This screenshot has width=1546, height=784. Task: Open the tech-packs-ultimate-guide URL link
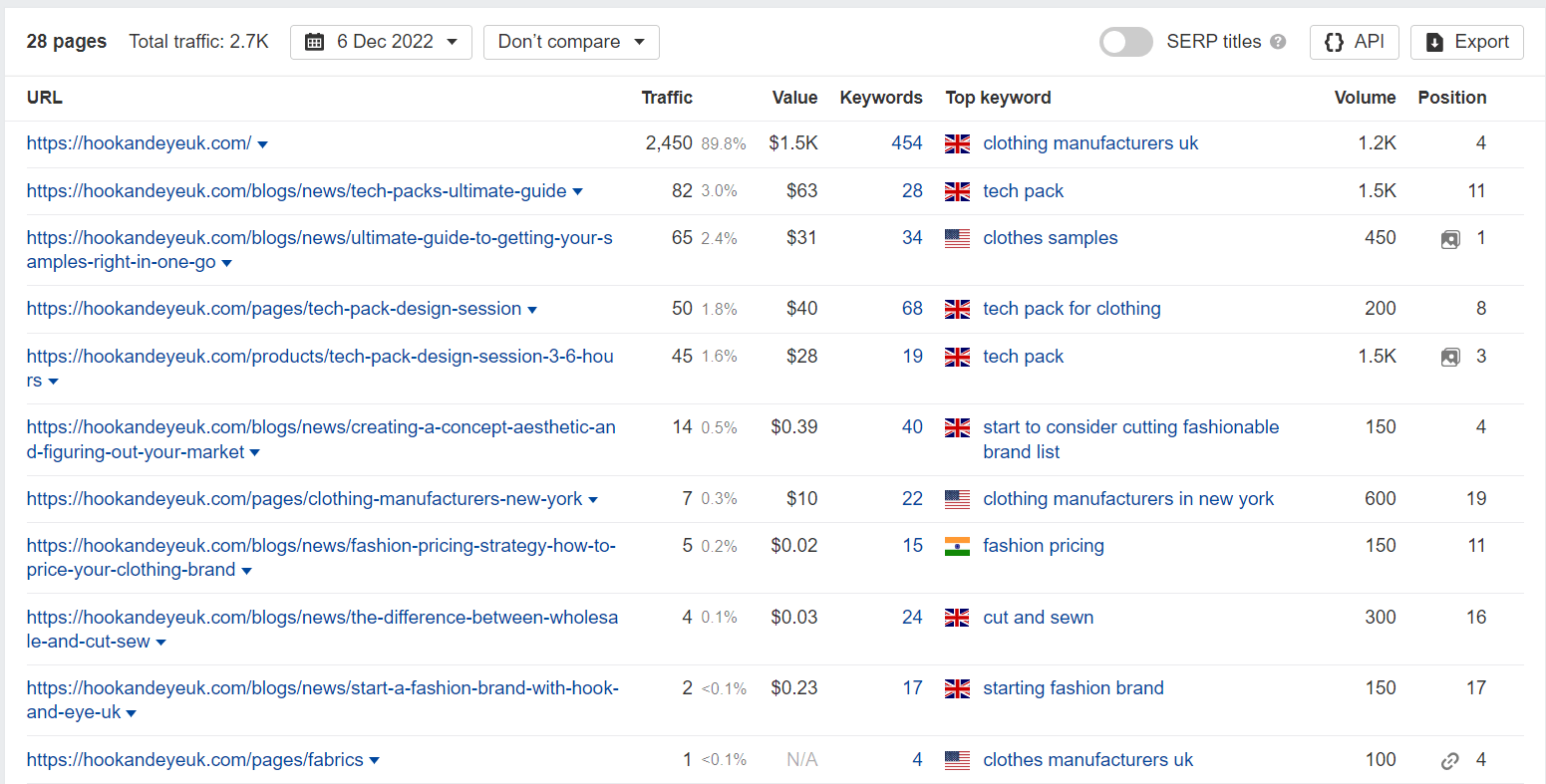point(296,191)
